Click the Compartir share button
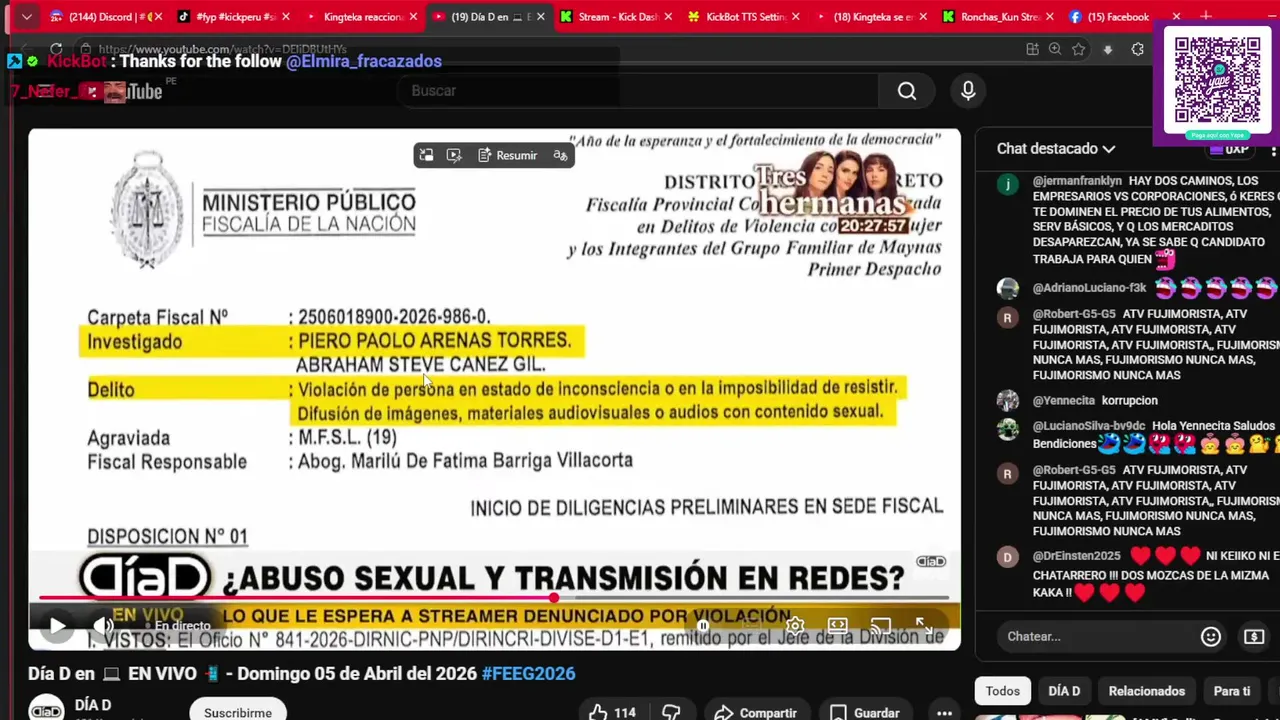Image resolution: width=1280 pixels, height=720 pixels. [756, 712]
